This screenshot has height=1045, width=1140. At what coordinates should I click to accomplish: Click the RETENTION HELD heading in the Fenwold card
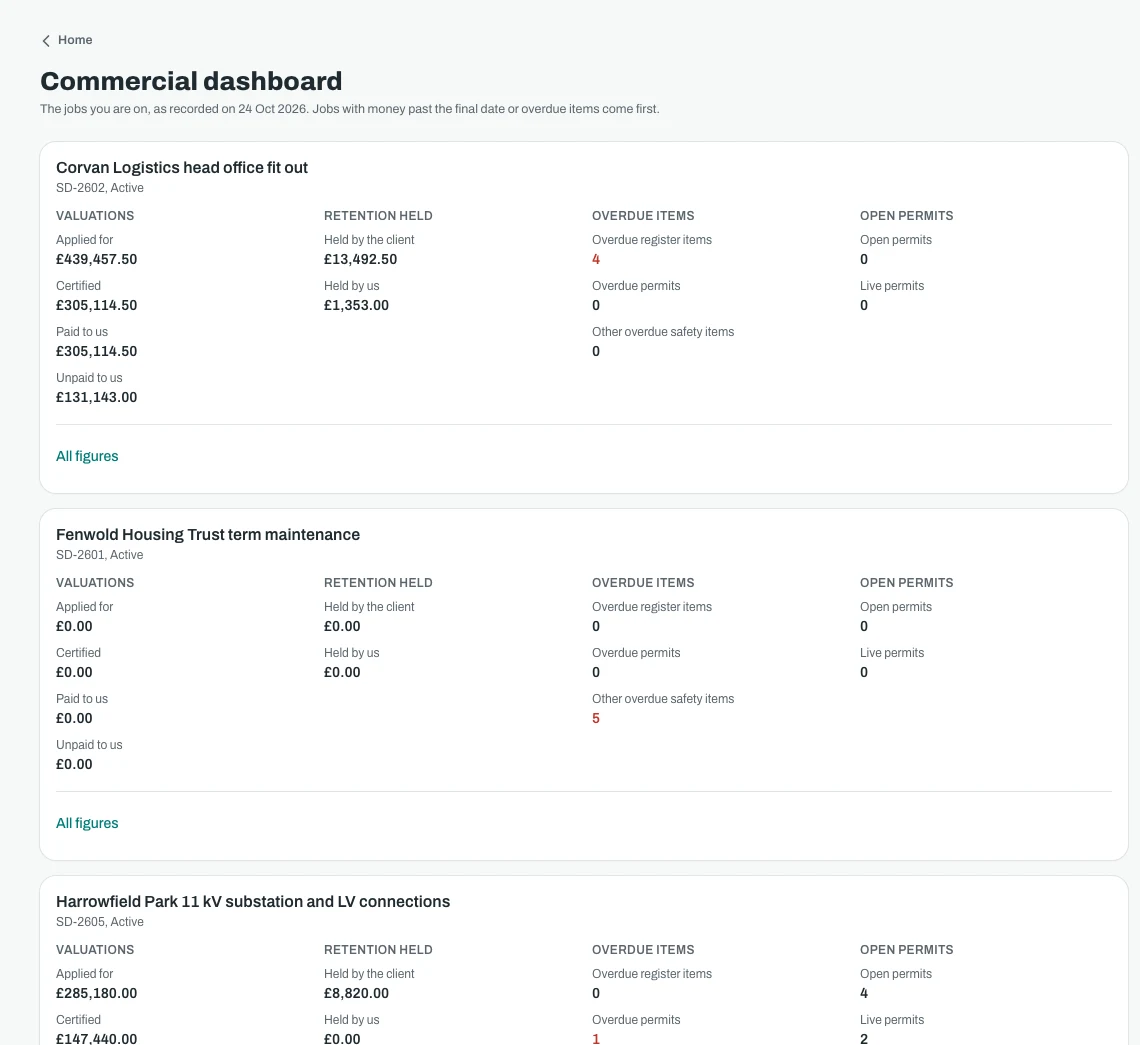click(x=378, y=583)
